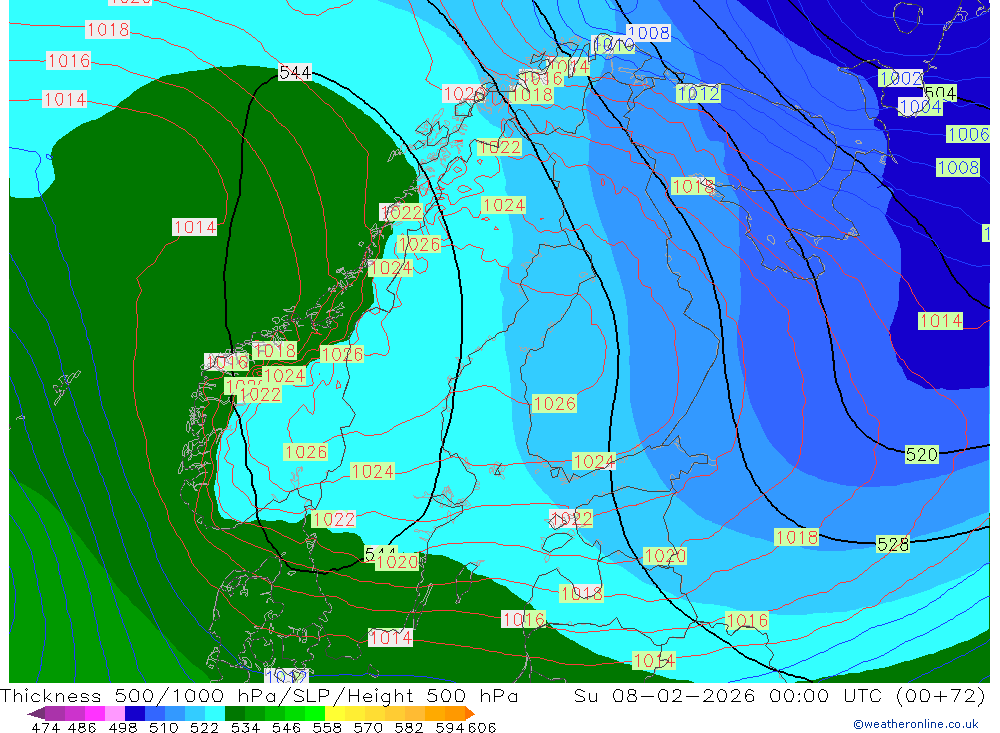The width and height of the screenshot is (1000, 733).
Task: Click the '1004' pressure isobar label
Action: [920, 107]
